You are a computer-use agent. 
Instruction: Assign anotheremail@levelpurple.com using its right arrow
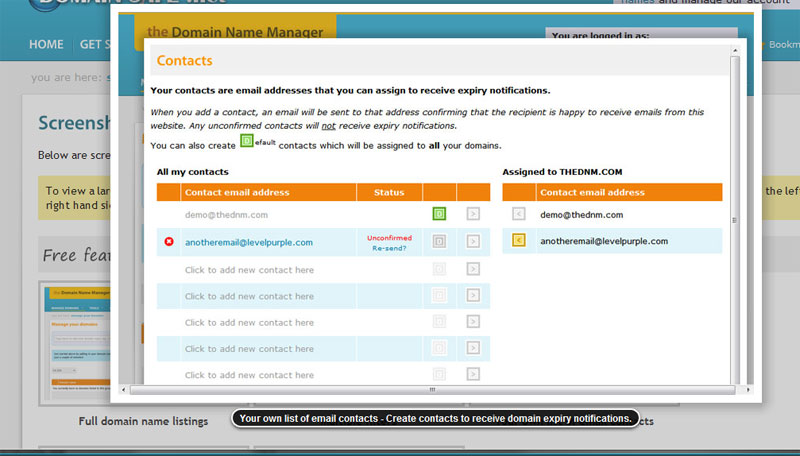click(473, 241)
